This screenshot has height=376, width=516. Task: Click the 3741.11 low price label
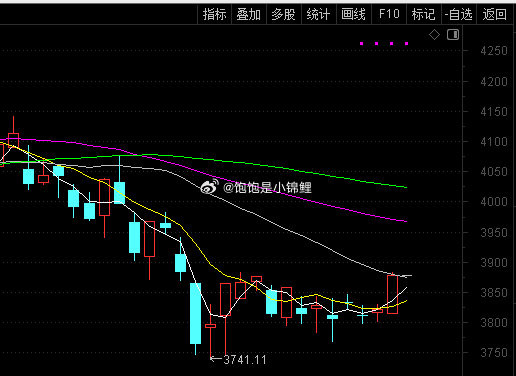pyautogui.click(x=245, y=360)
